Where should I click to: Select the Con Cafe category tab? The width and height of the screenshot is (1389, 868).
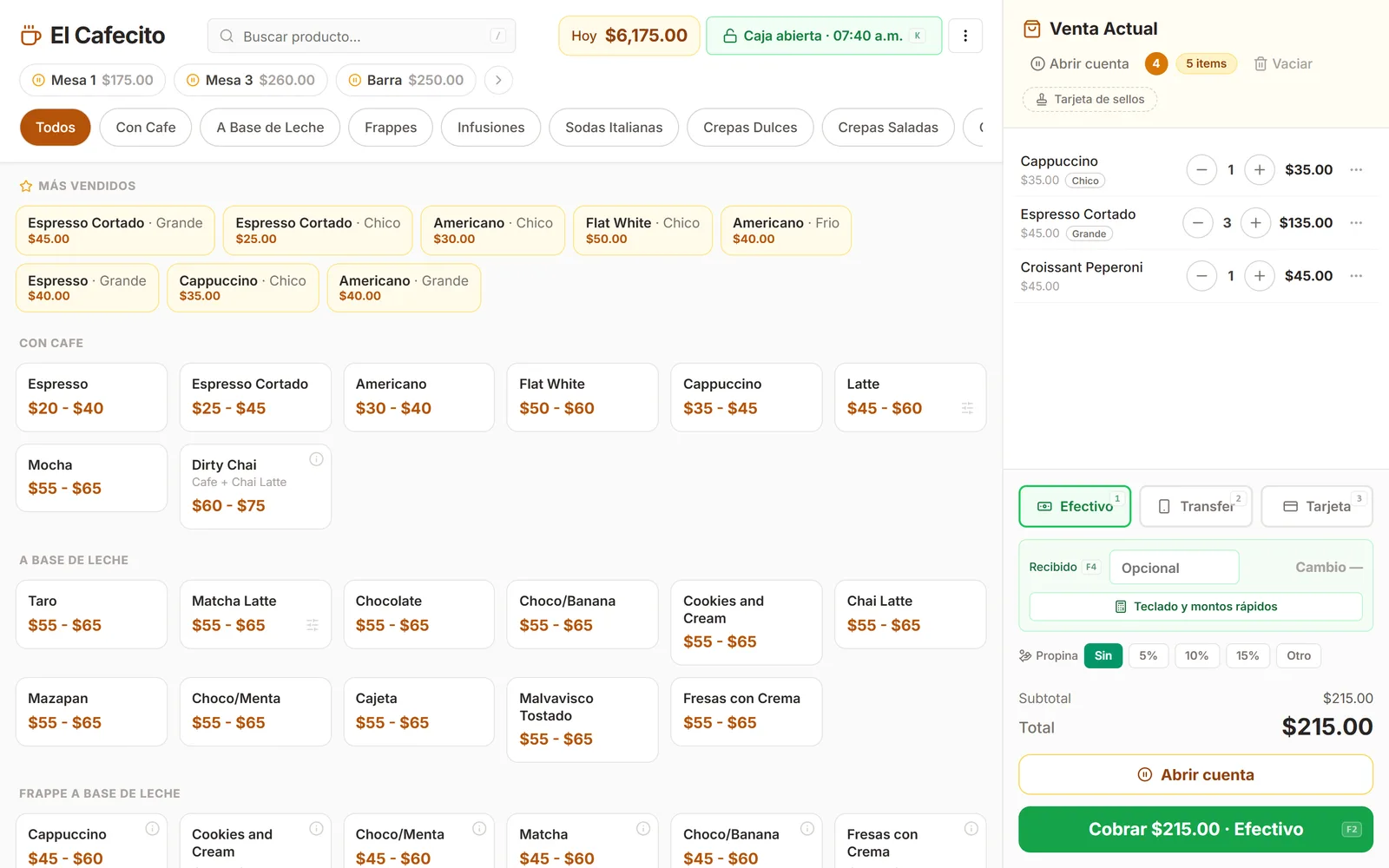[x=146, y=128]
